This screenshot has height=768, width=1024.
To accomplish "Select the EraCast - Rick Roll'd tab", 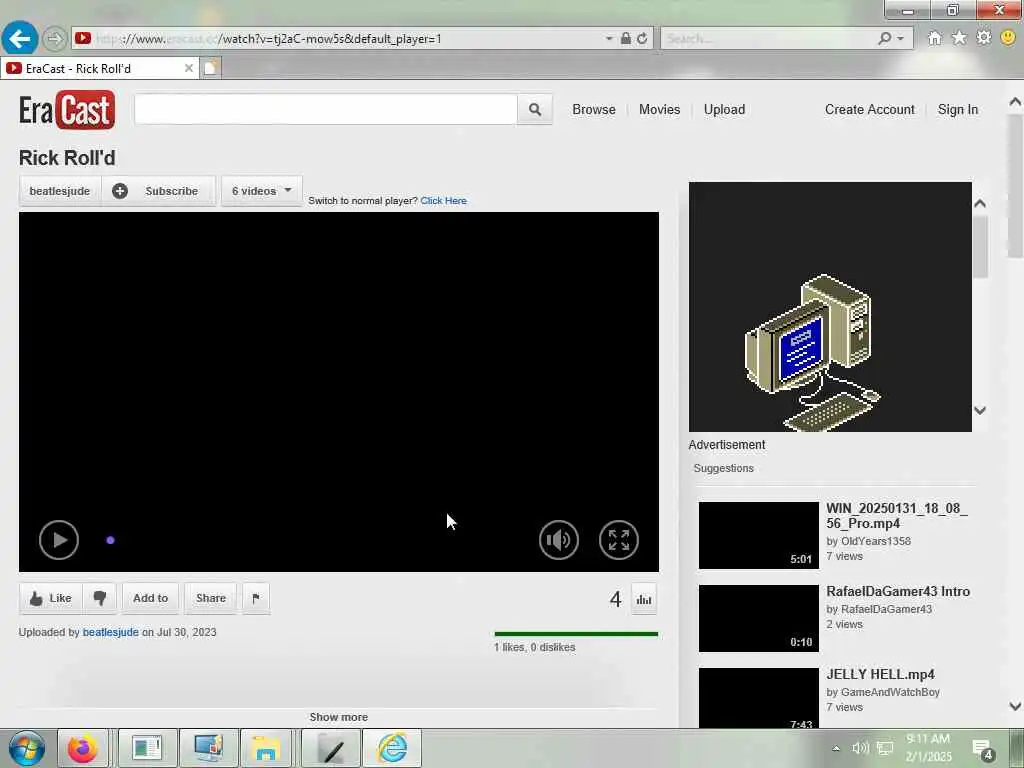I will pos(100,68).
